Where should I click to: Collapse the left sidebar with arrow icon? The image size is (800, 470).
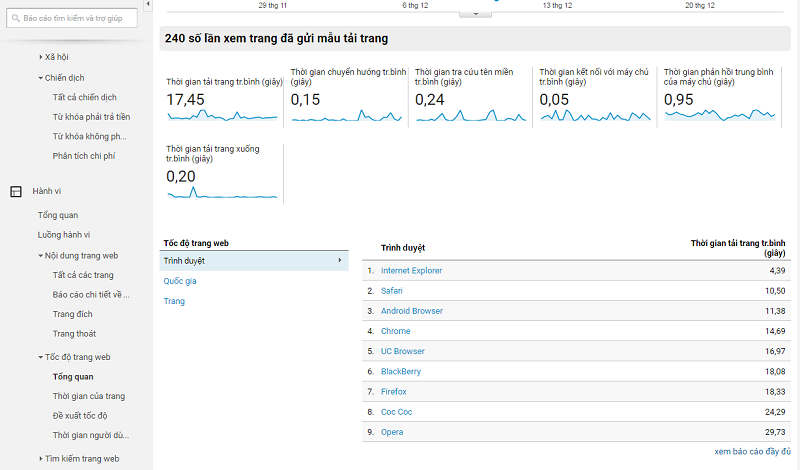148,5
